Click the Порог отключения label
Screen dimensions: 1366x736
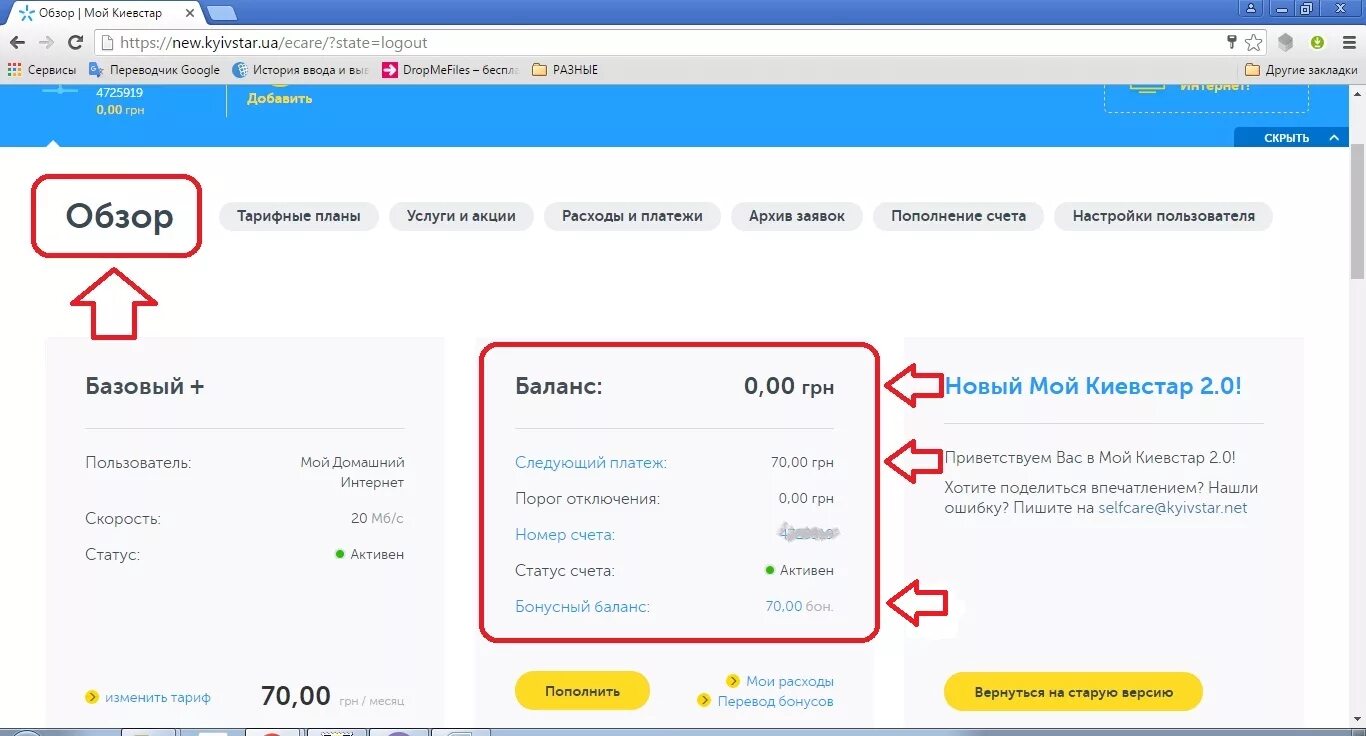click(x=588, y=499)
